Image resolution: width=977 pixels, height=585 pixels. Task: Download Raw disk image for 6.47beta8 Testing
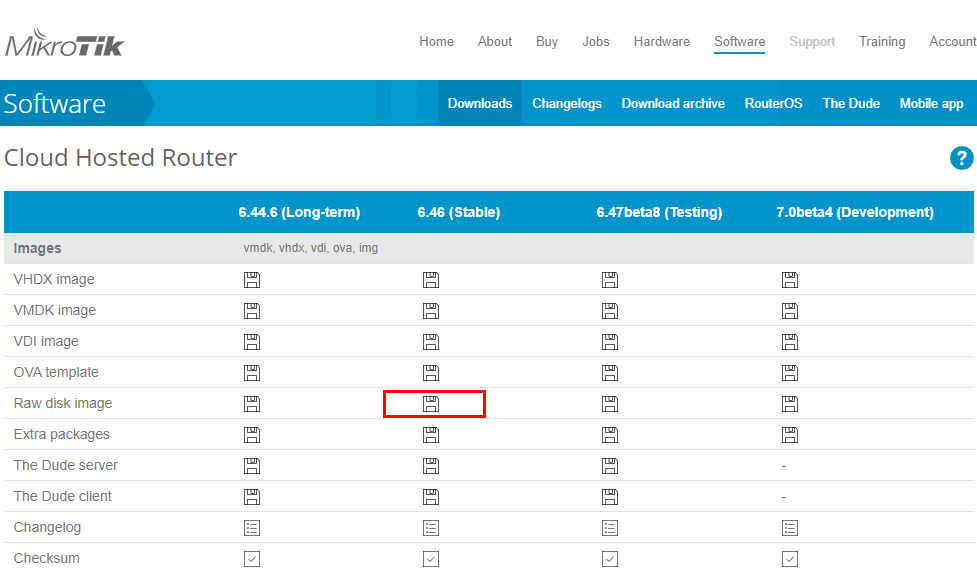[610, 404]
